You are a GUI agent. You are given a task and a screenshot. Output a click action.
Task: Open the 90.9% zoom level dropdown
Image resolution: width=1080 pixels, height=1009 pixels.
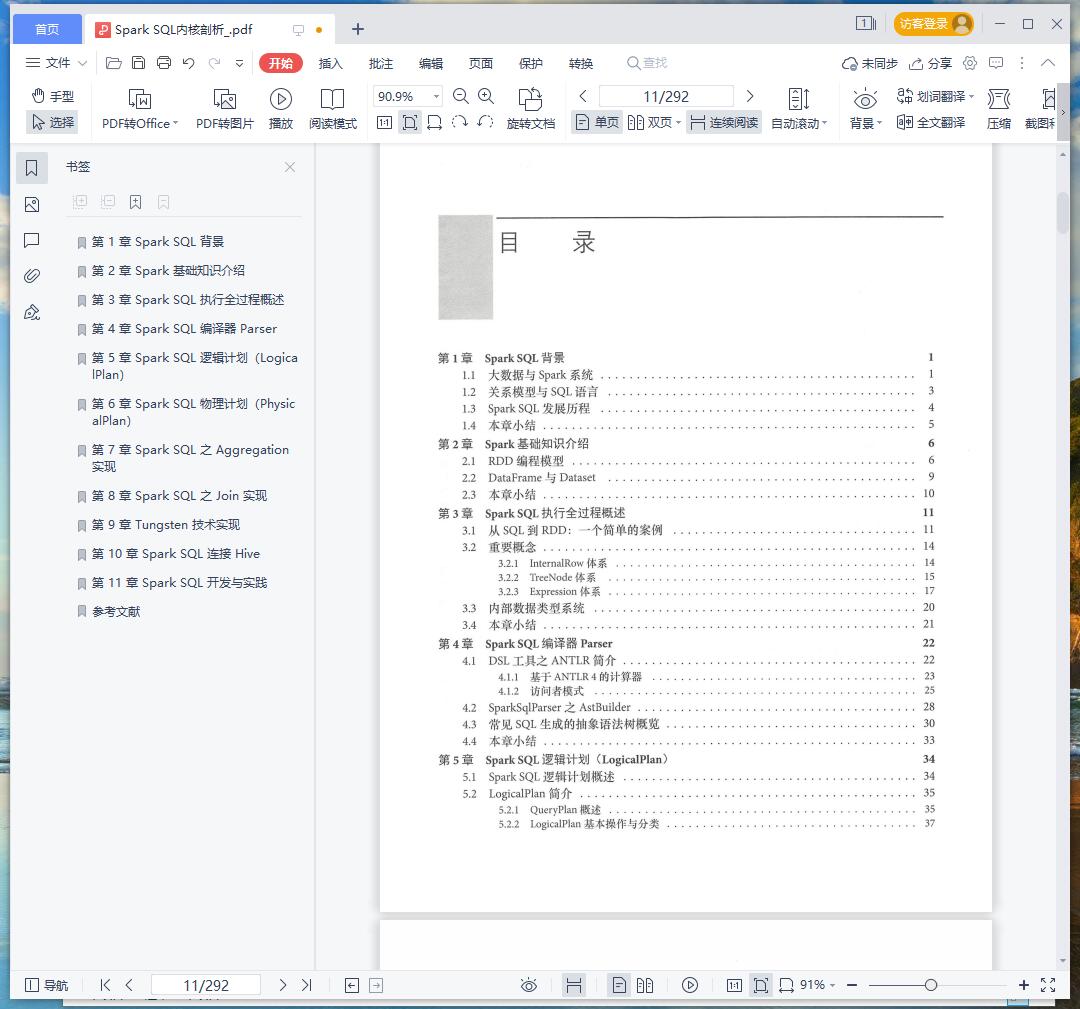[436, 96]
